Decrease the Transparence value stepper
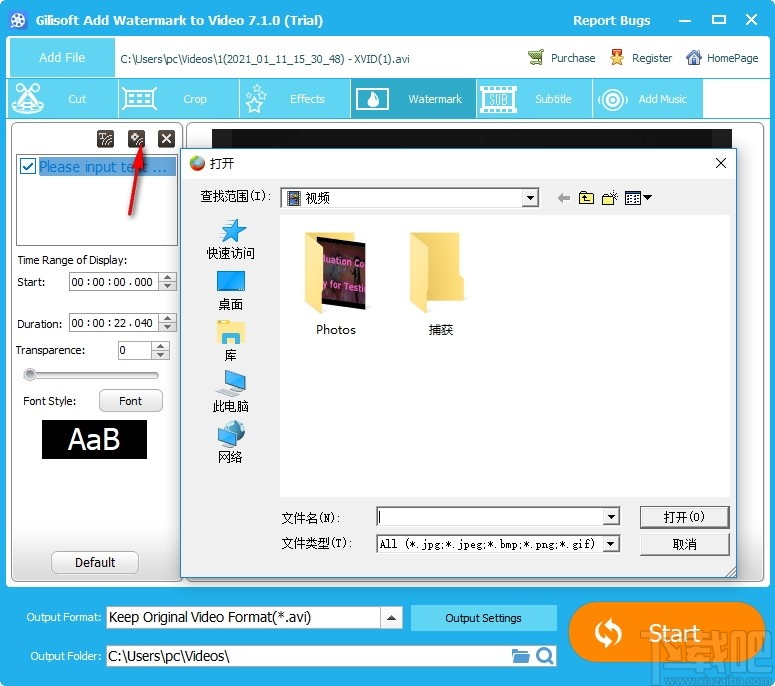 pyautogui.click(x=160, y=354)
